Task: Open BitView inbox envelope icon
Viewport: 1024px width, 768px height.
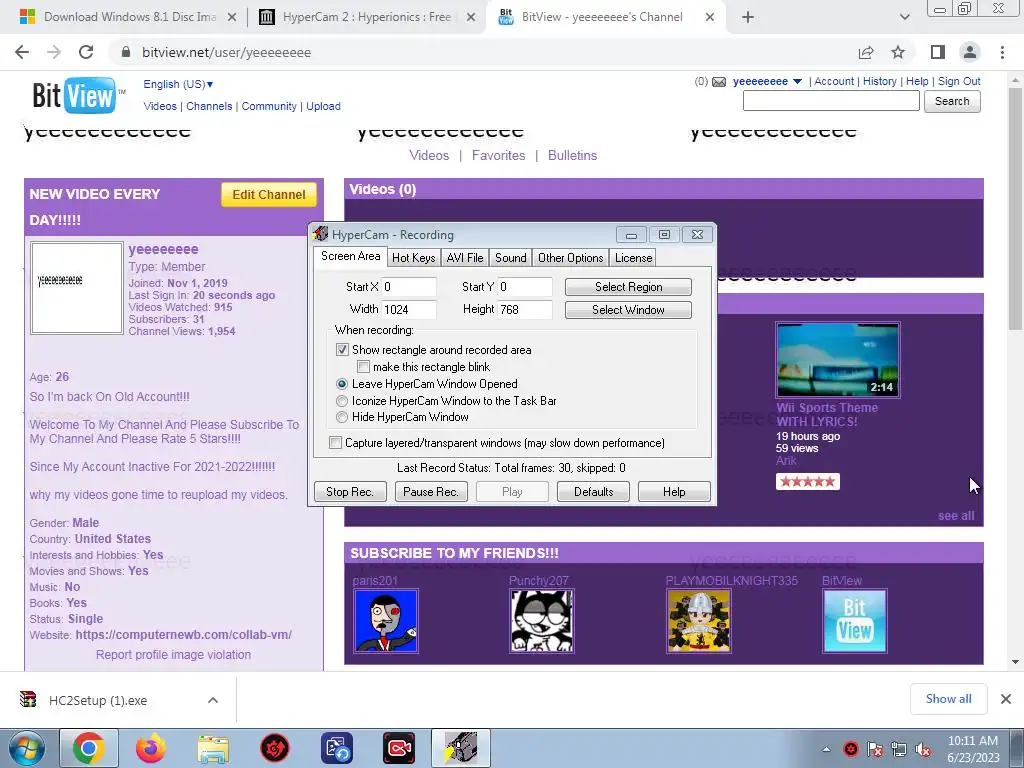Action: click(719, 82)
